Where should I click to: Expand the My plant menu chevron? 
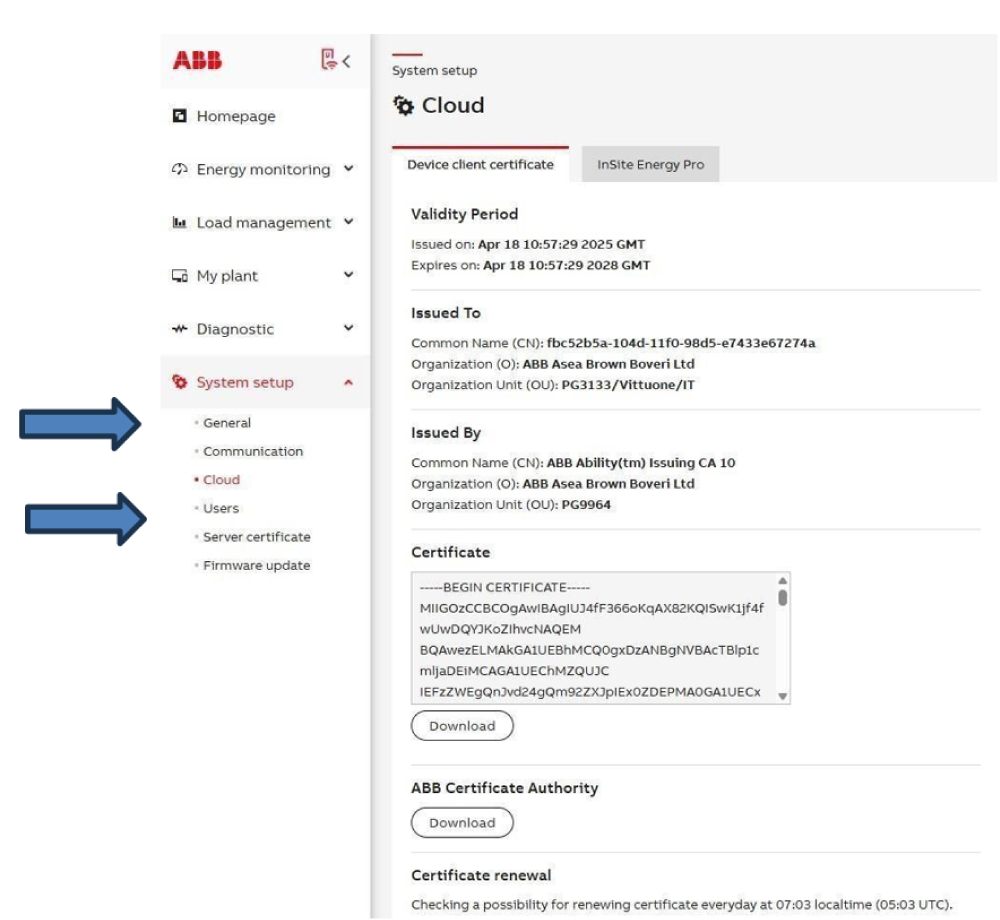click(348, 275)
